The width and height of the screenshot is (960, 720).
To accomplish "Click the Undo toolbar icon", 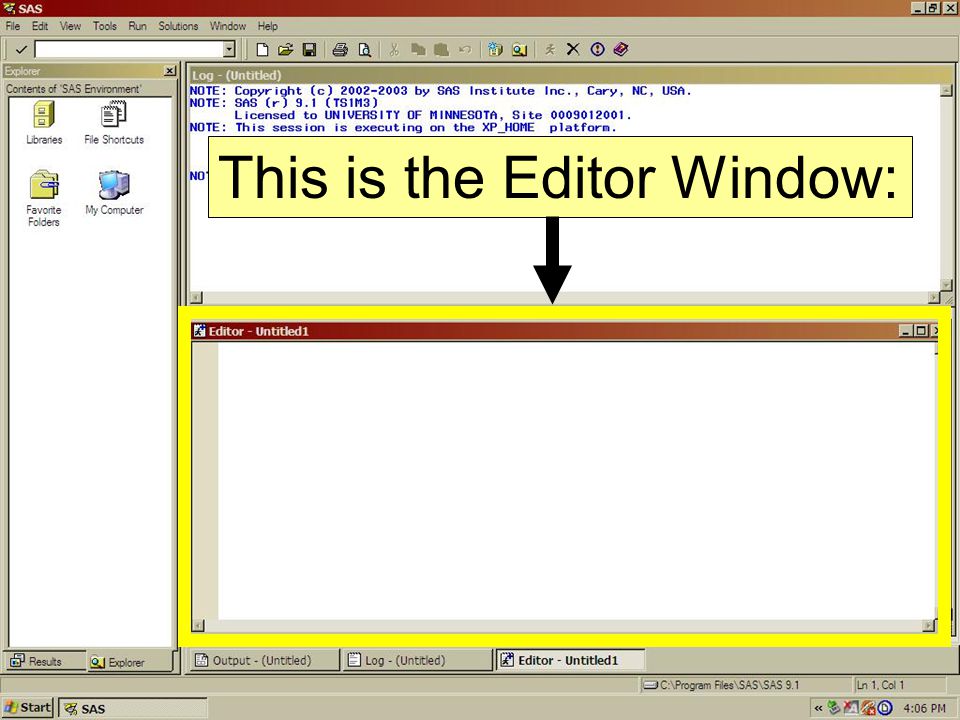I will tap(465, 50).
